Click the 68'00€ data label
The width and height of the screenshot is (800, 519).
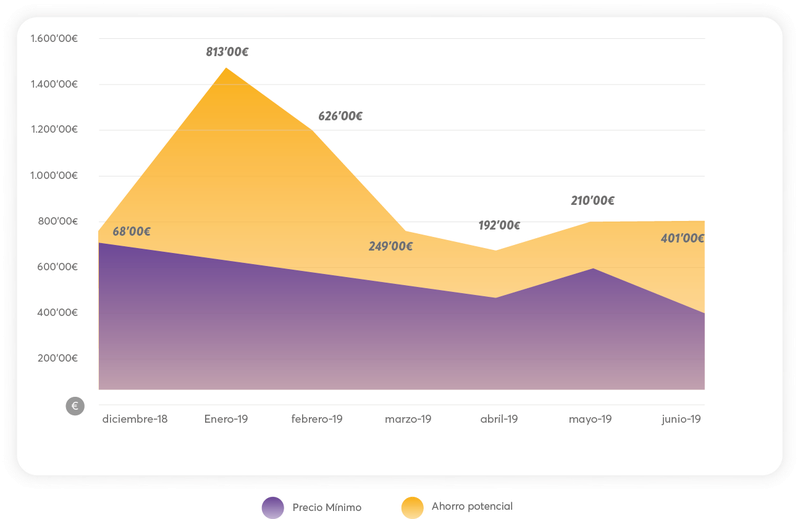(131, 232)
